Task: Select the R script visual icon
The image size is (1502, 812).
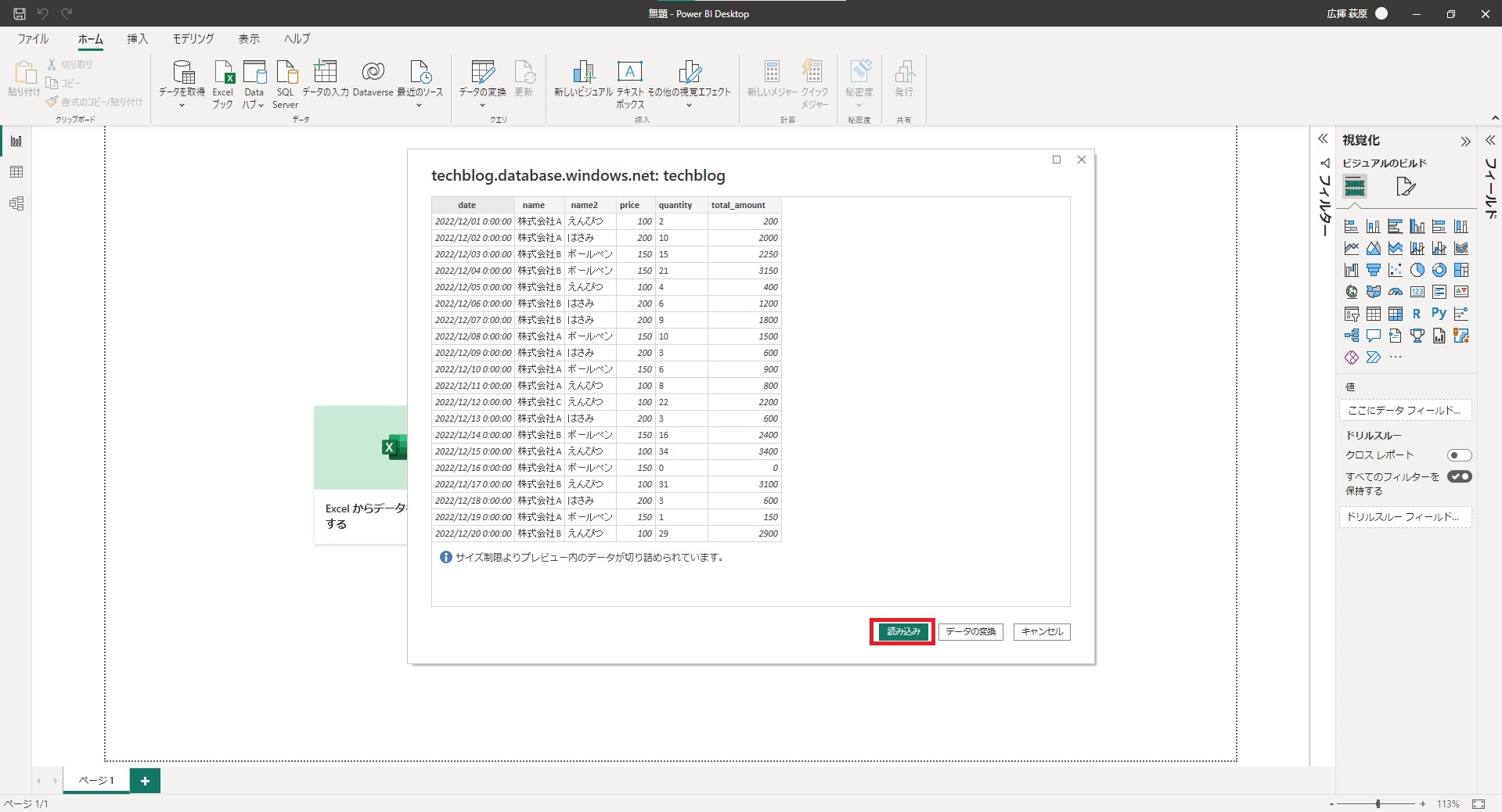Action: [x=1417, y=314]
